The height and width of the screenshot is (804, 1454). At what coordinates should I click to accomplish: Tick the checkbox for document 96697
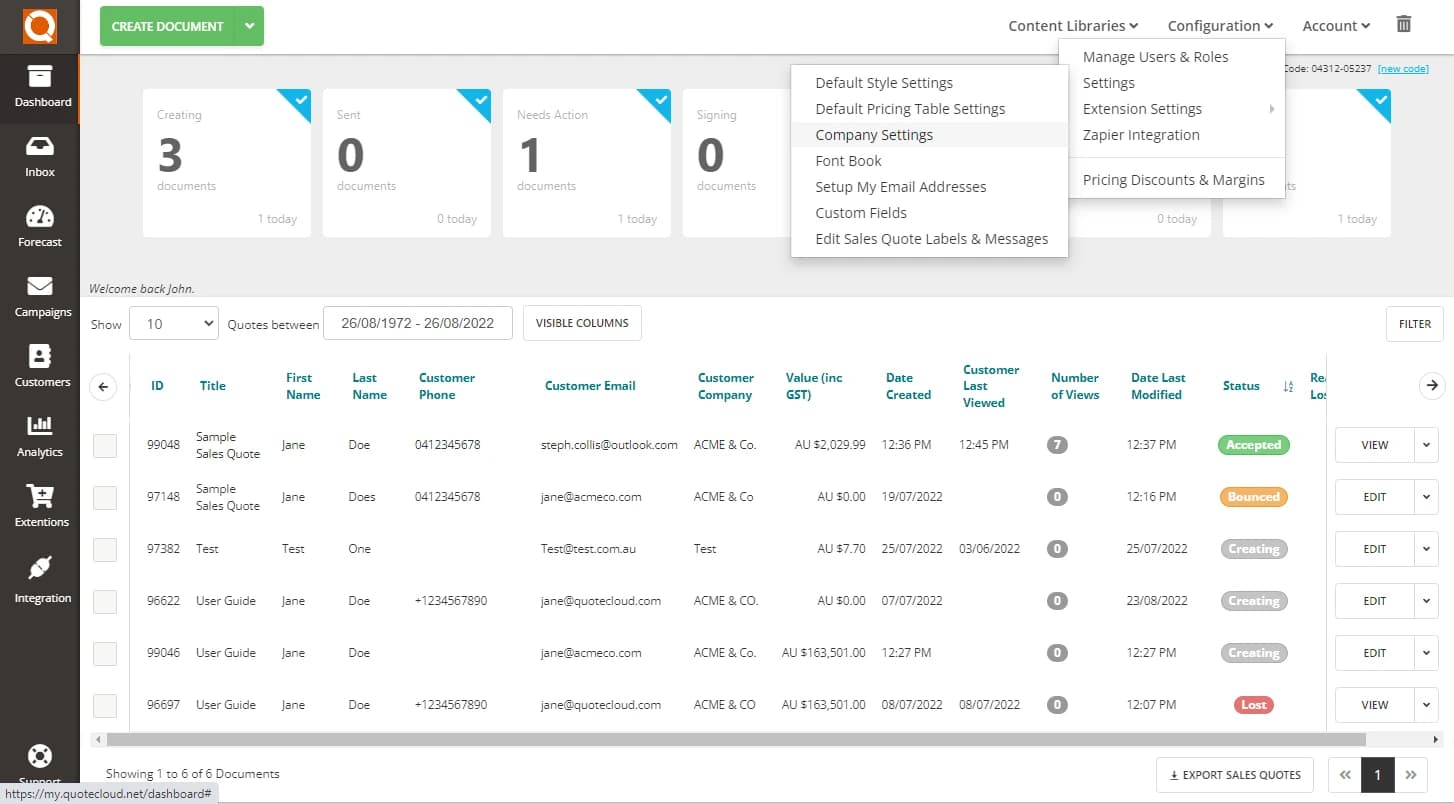[x=104, y=704]
